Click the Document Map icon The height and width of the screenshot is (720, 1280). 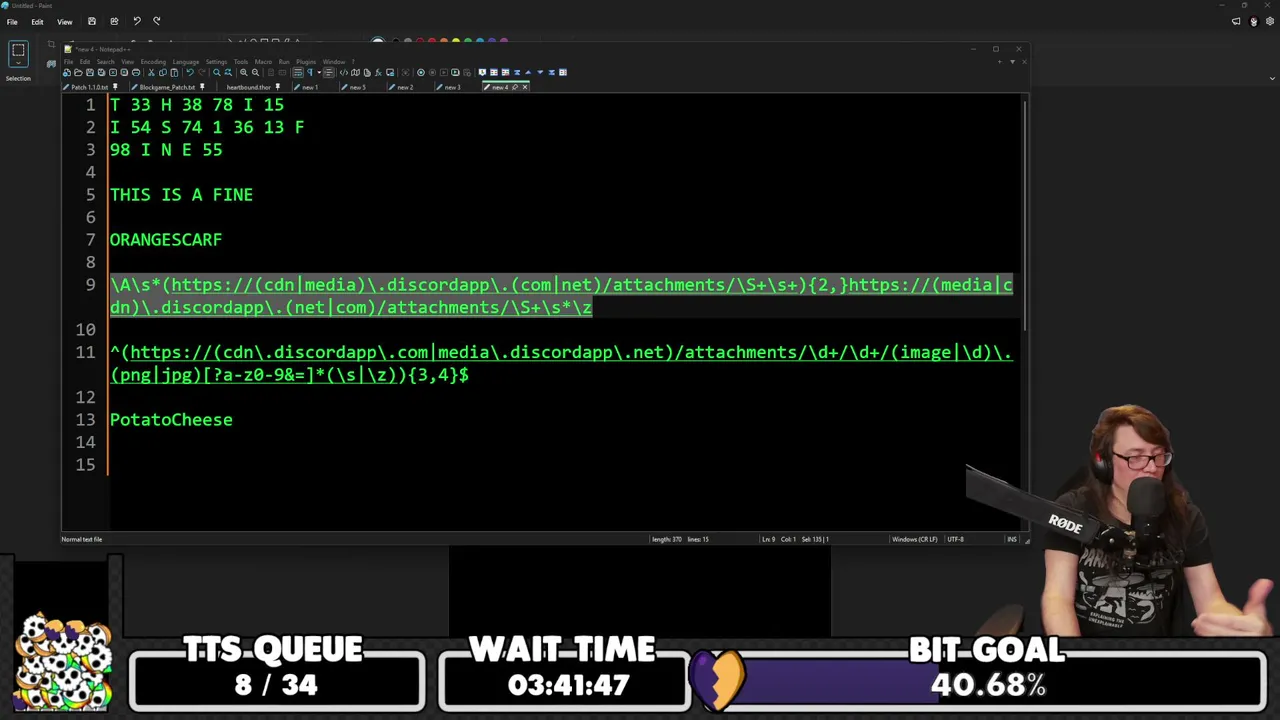point(355,72)
